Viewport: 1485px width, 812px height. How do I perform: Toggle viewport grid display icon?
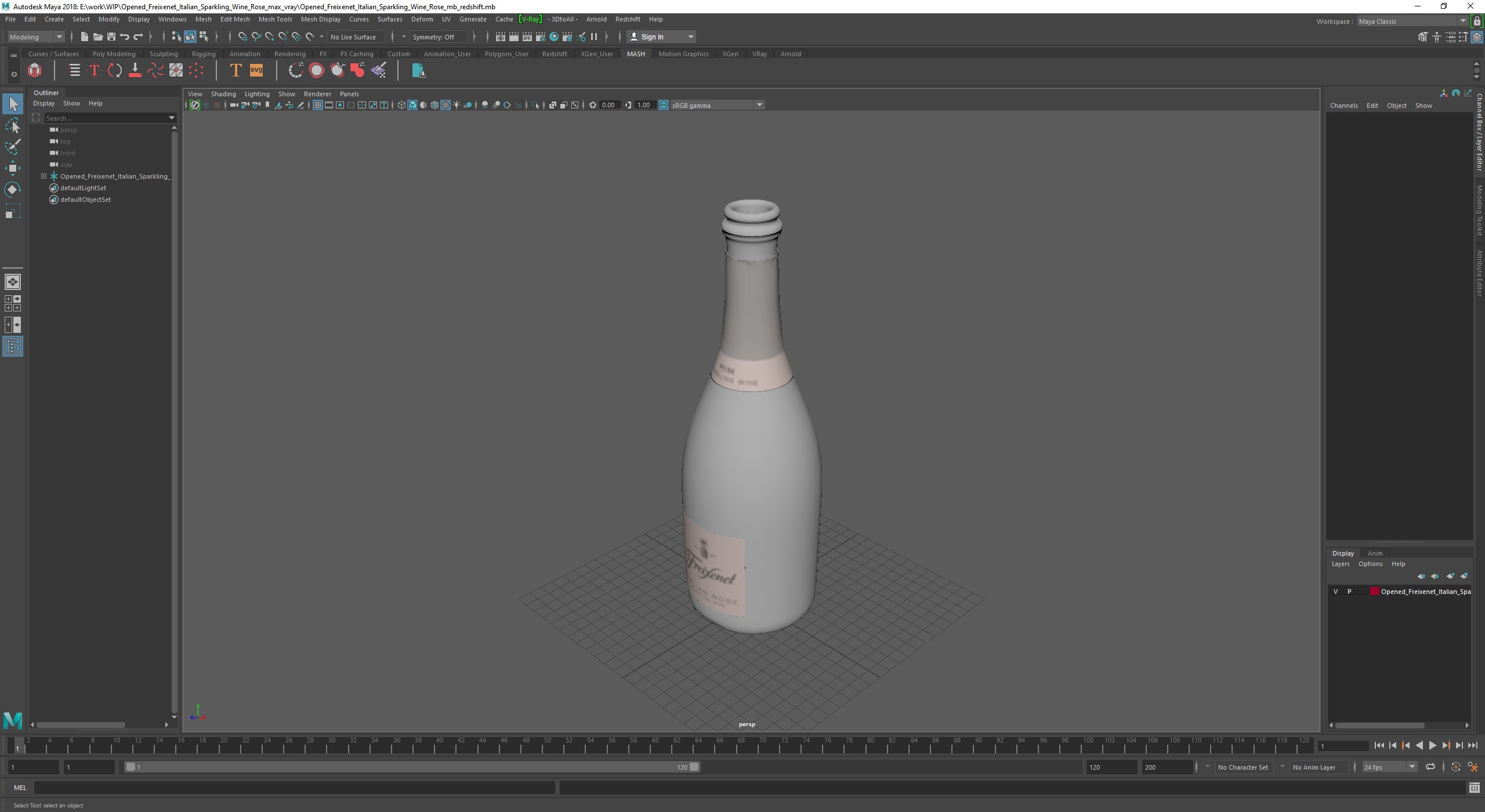coord(318,106)
